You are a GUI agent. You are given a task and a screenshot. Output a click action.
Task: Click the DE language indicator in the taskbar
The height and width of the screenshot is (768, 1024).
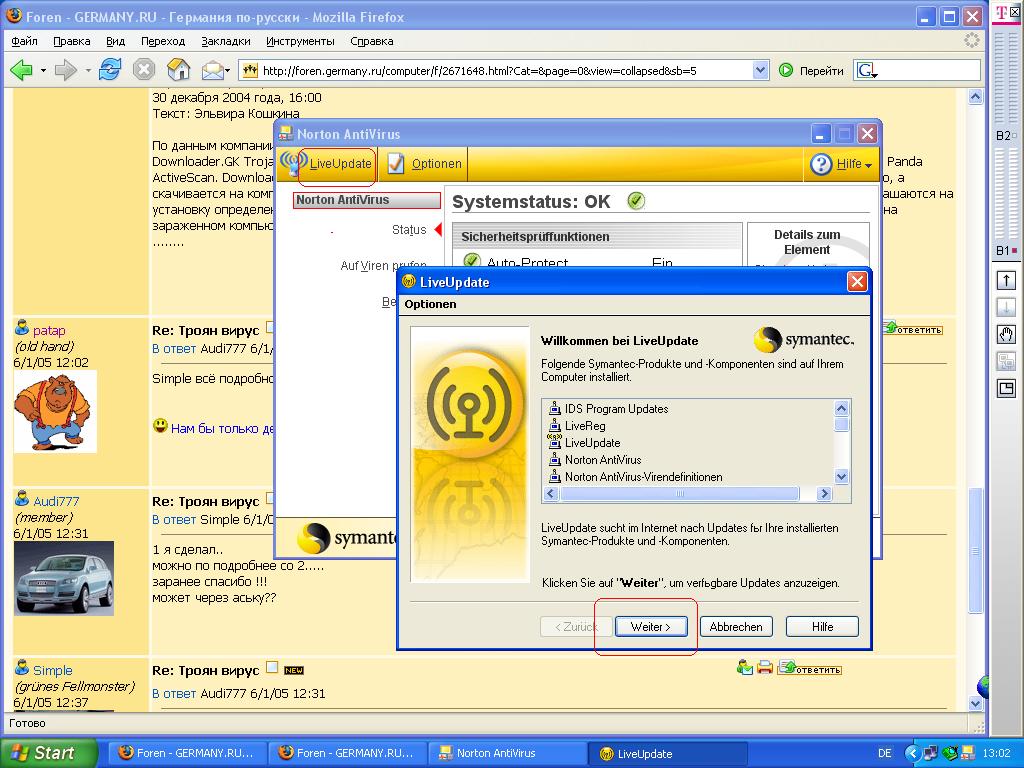tap(885, 753)
